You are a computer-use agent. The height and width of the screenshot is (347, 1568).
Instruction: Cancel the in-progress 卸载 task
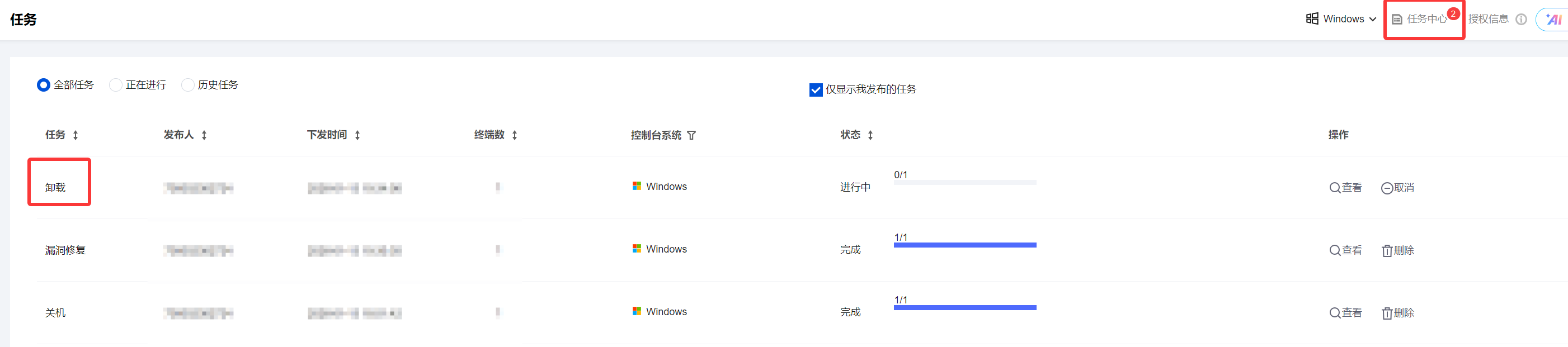tap(1397, 188)
